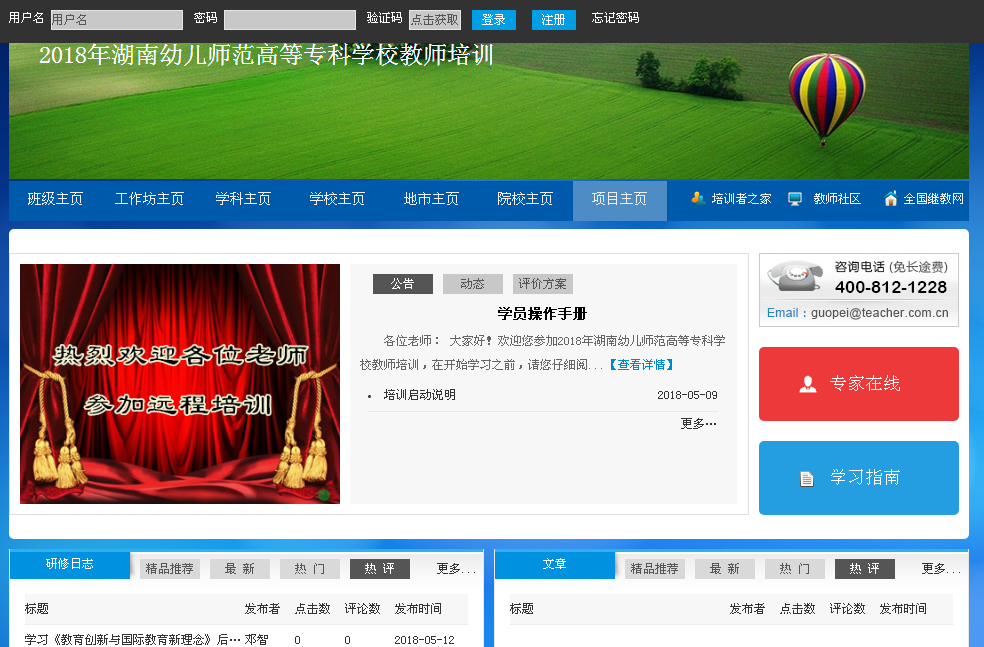Image resolution: width=984 pixels, height=647 pixels.
Task: Click into the 密码 password field
Action: pyautogui.click(x=289, y=20)
